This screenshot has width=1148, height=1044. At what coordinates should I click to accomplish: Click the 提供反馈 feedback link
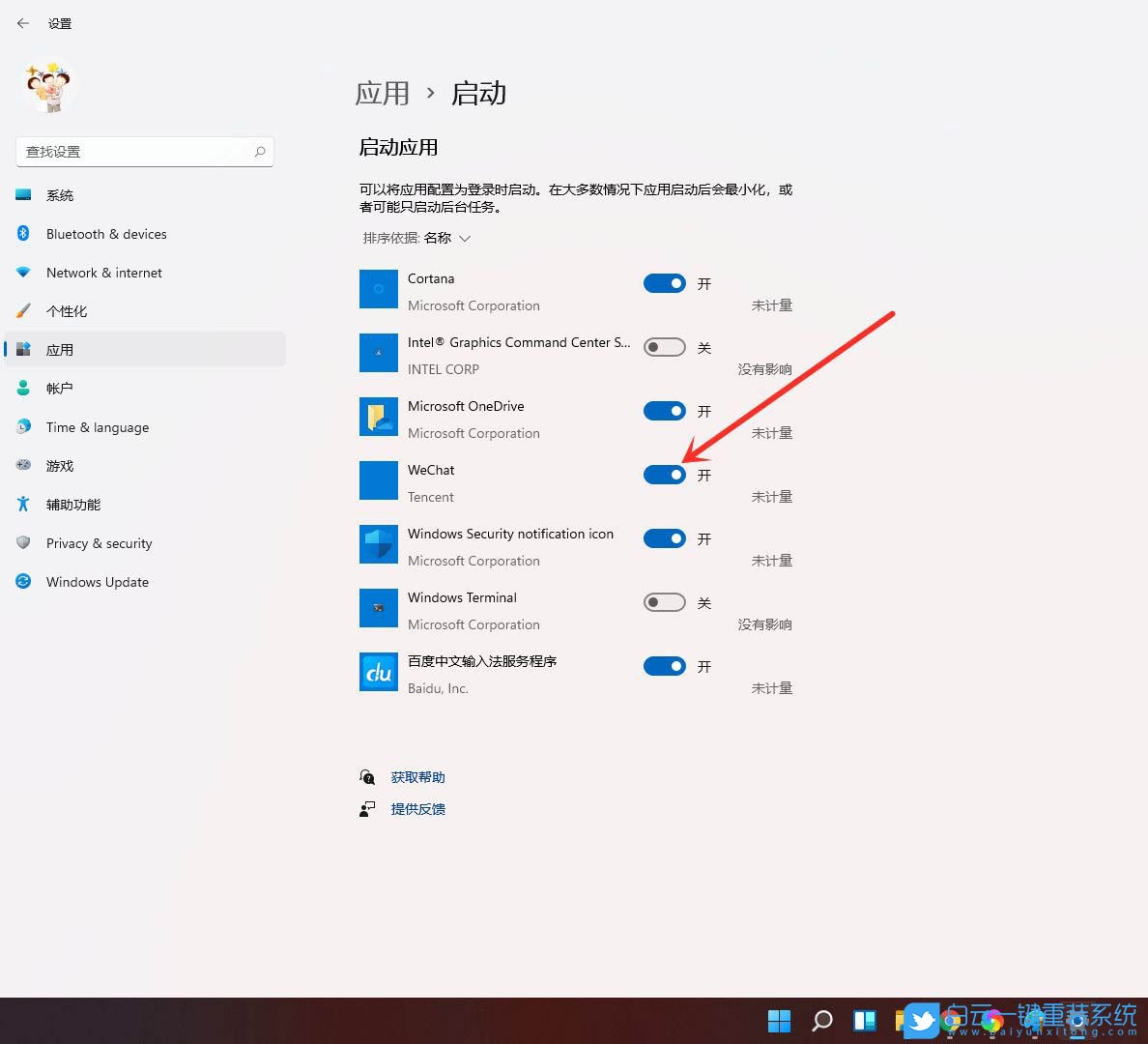pos(417,809)
